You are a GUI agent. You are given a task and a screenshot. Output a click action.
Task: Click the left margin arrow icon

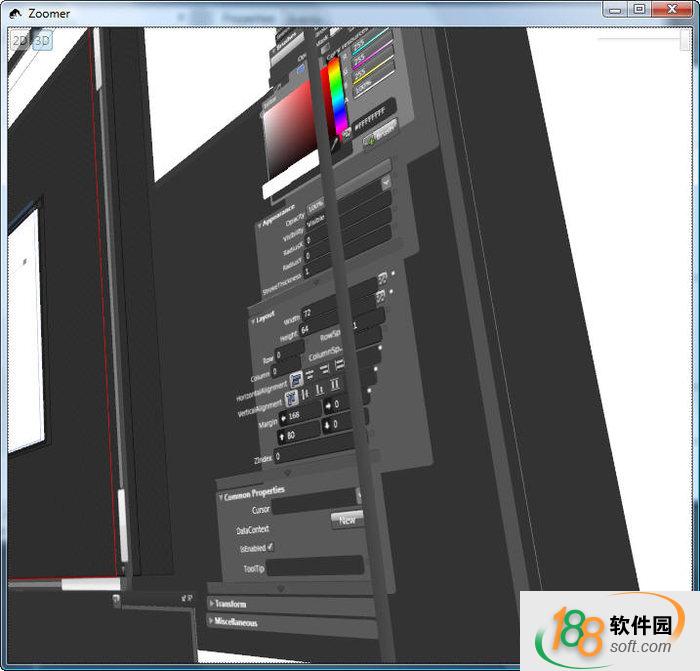(283, 416)
